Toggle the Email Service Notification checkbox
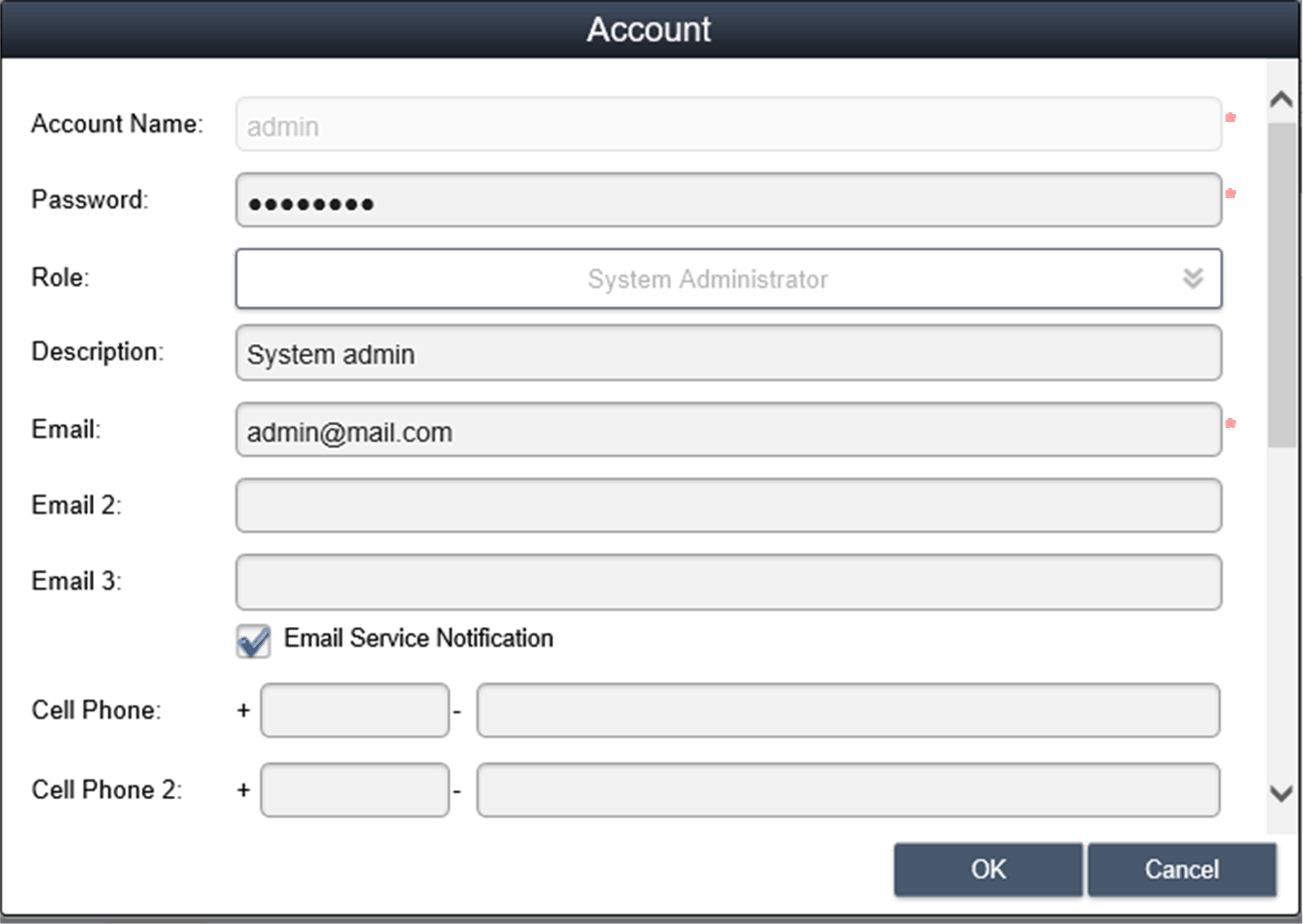This screenshot has width=1303, height=924. [x=254, y=641]
